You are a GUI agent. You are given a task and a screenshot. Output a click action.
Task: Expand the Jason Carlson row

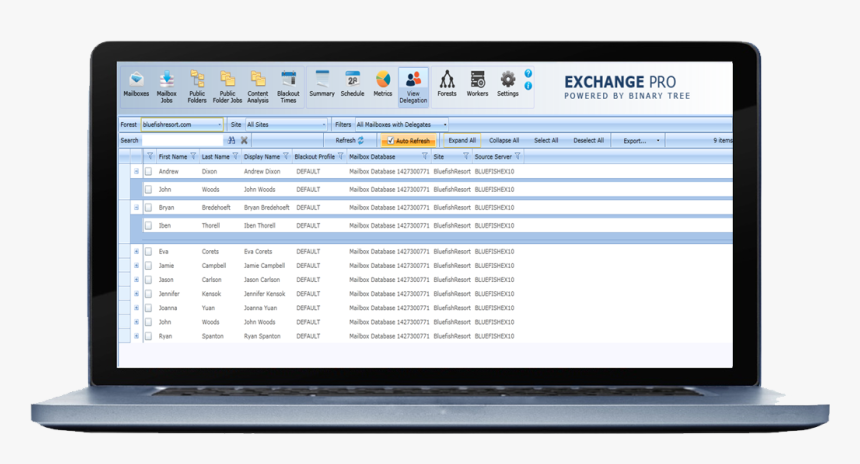pos(136,280)
